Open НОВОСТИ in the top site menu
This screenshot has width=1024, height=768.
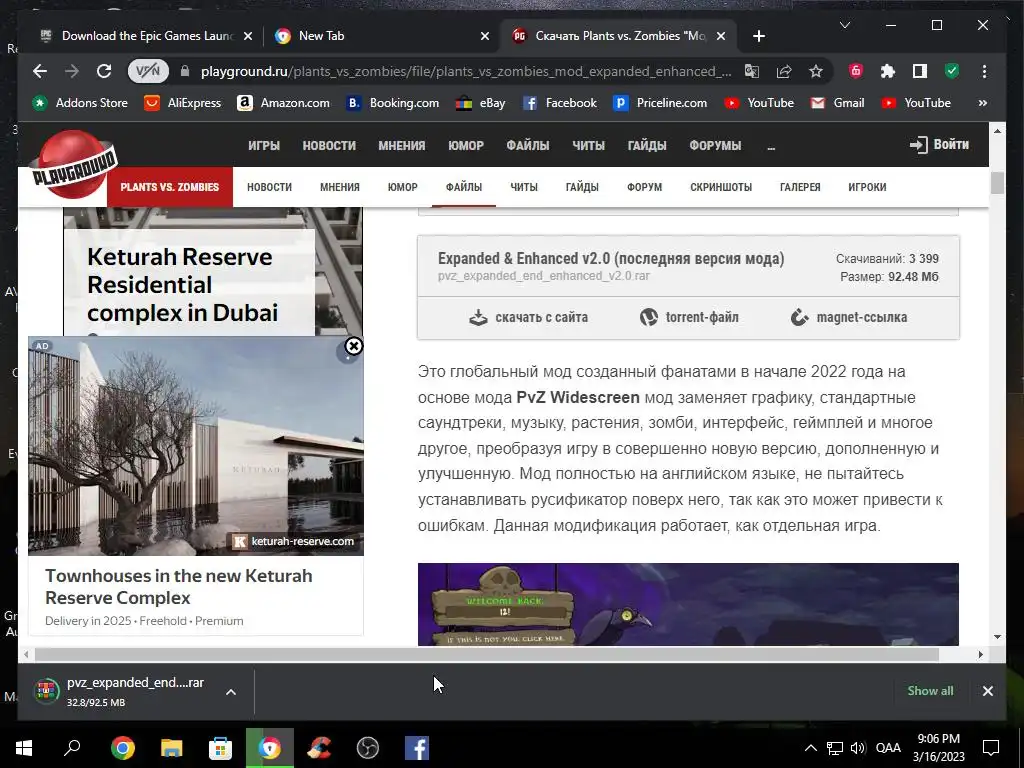[329, 145]
